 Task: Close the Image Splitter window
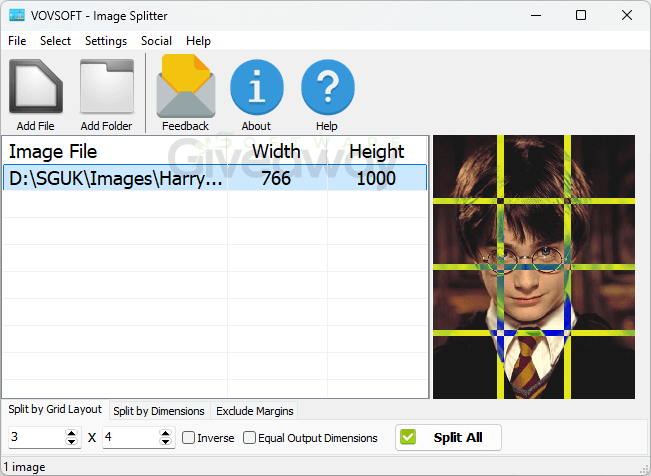[x=627, y=15]
